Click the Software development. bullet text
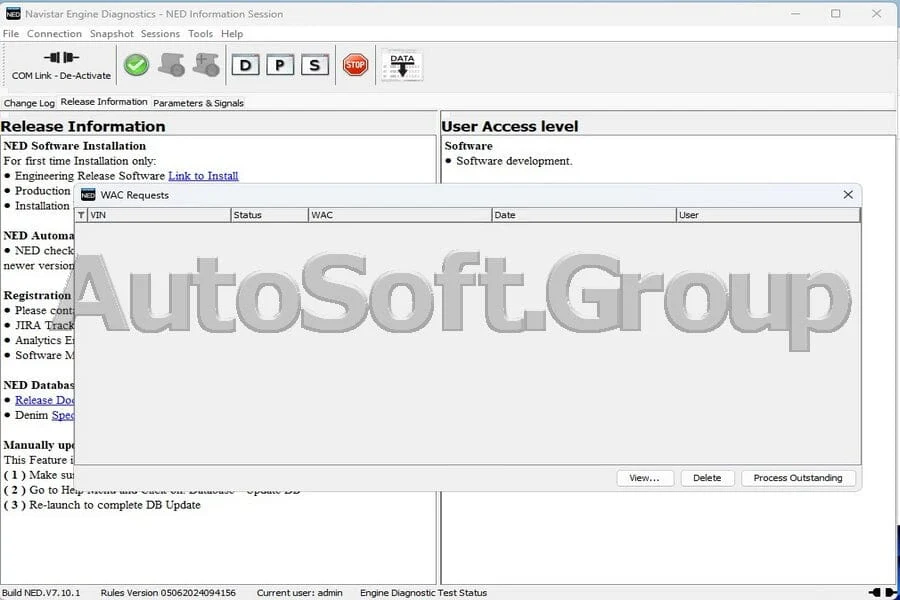This screenshot has height=600, width=900. click(x=514, y=161)
